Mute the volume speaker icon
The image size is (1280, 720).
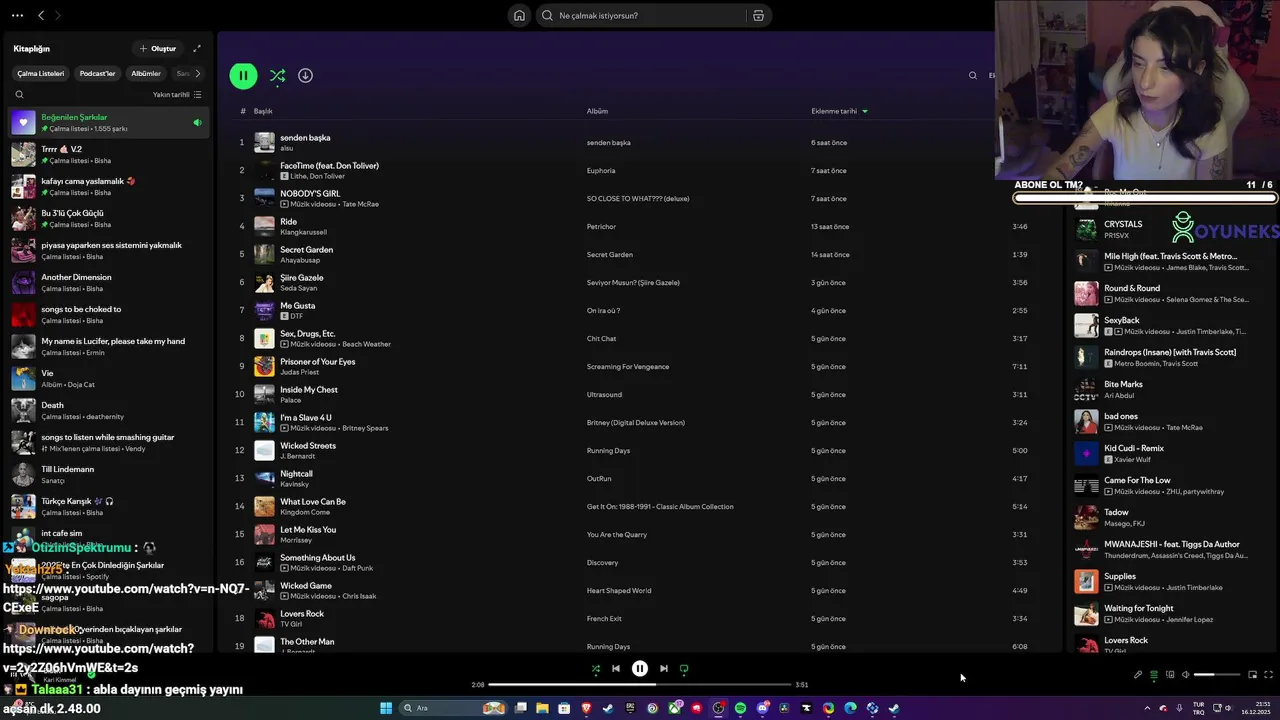[x=1186, y=674]
